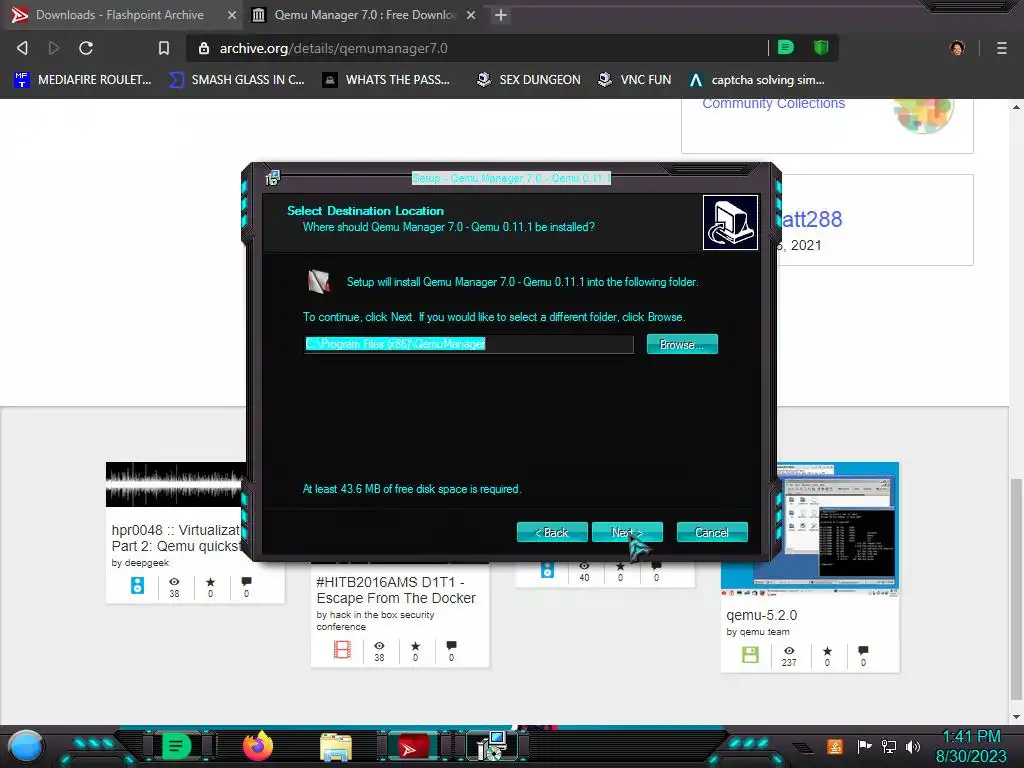View site padlock security info
Screen dimensions: 1024x768
tap(204, 48)
